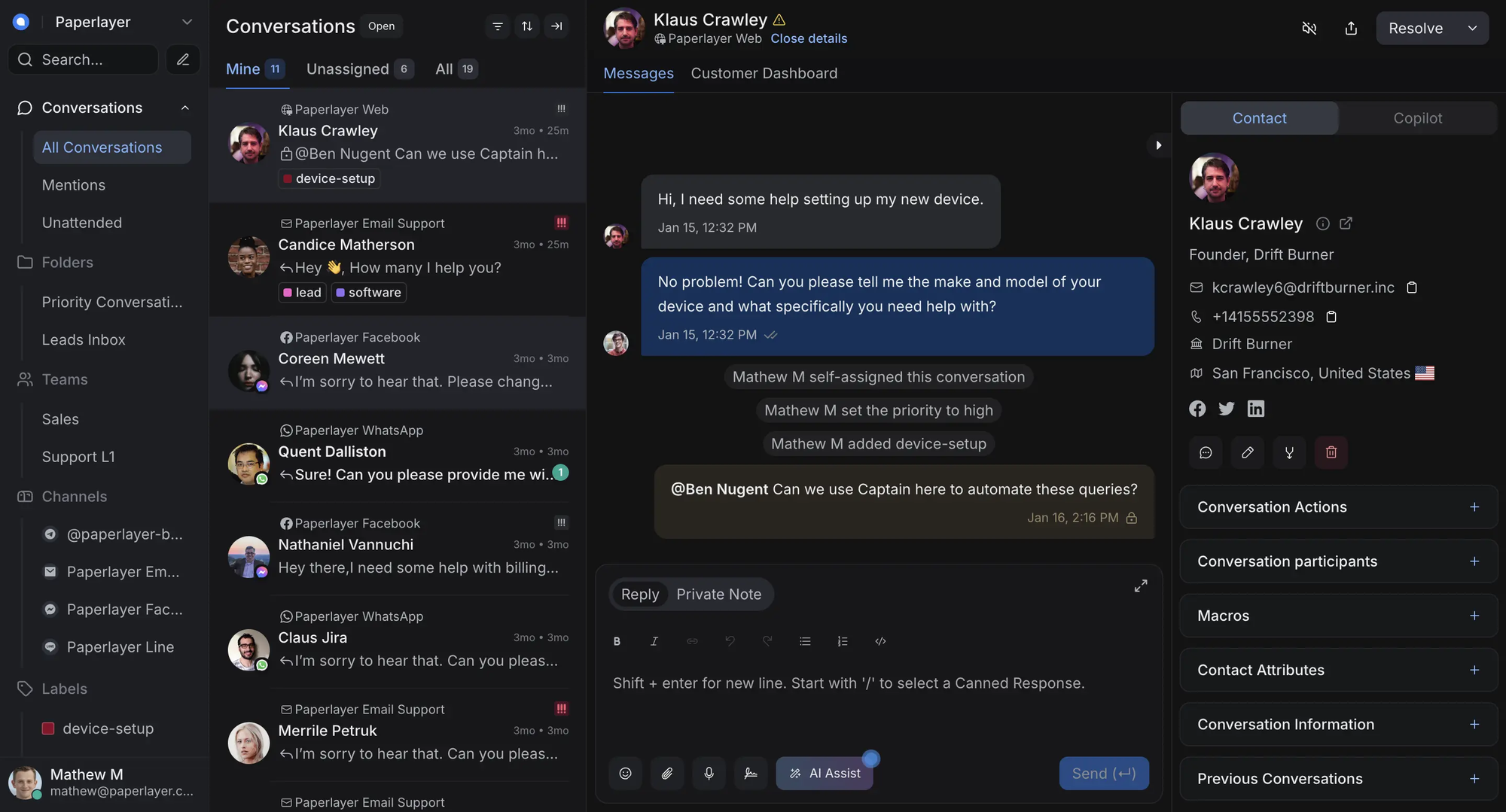Unmute the conversation notifications

coord(1309,28)
